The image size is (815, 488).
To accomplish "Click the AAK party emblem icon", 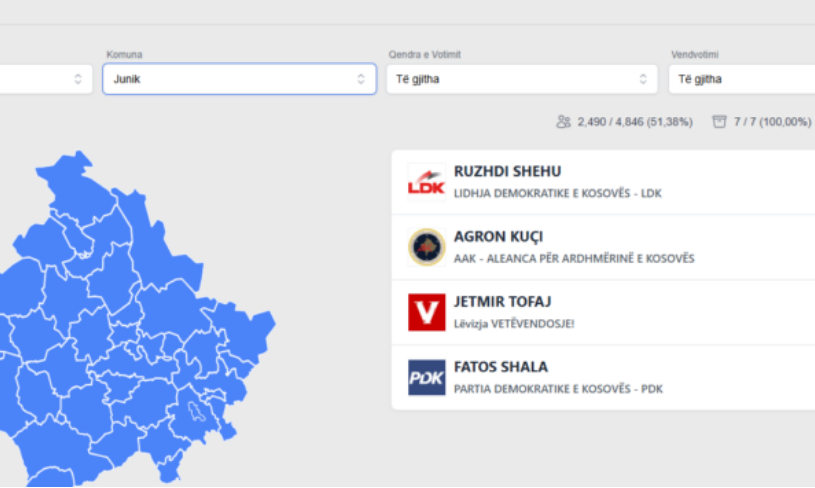I will (x=427, y=247).
